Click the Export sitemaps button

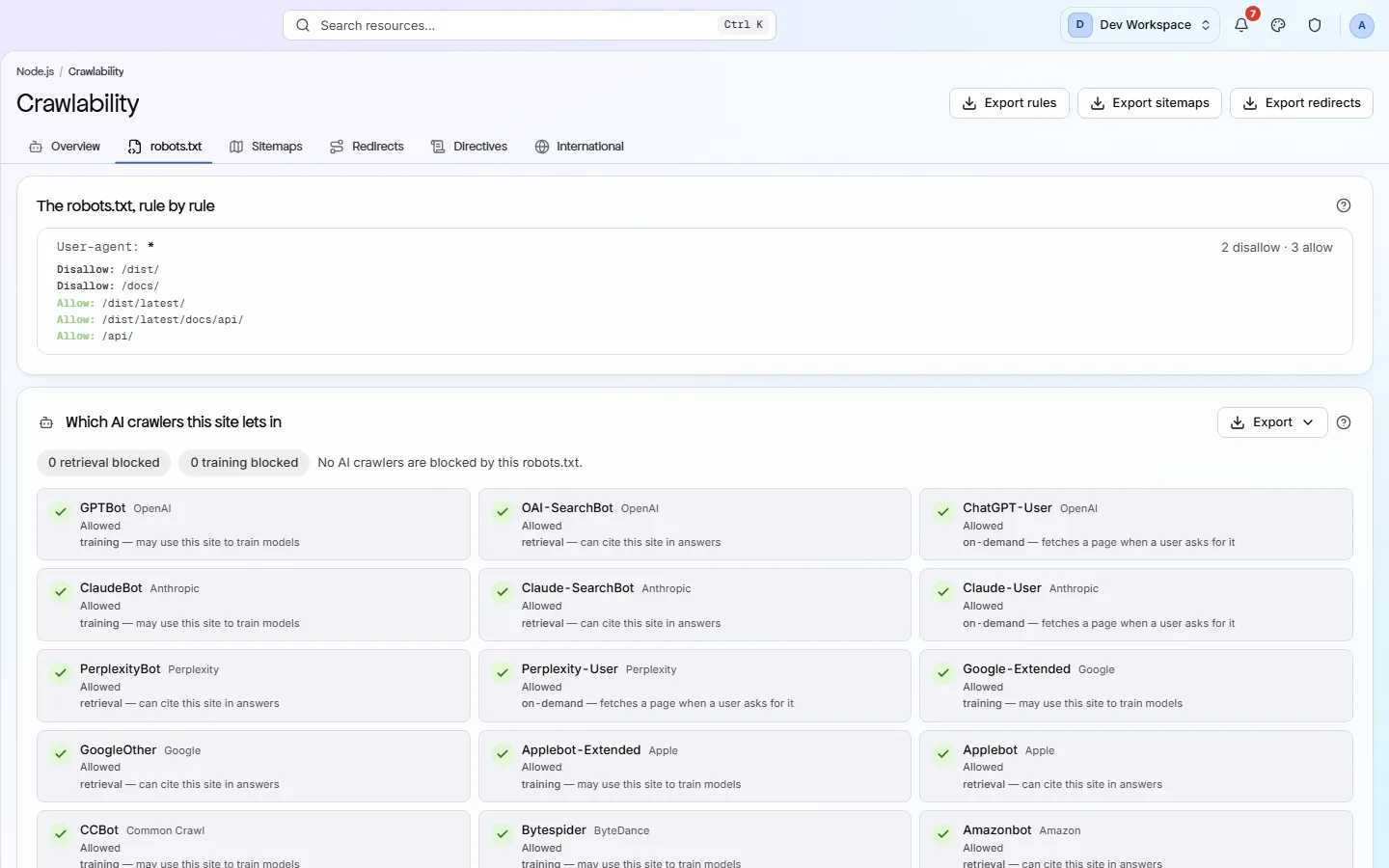coord(1150,103)
